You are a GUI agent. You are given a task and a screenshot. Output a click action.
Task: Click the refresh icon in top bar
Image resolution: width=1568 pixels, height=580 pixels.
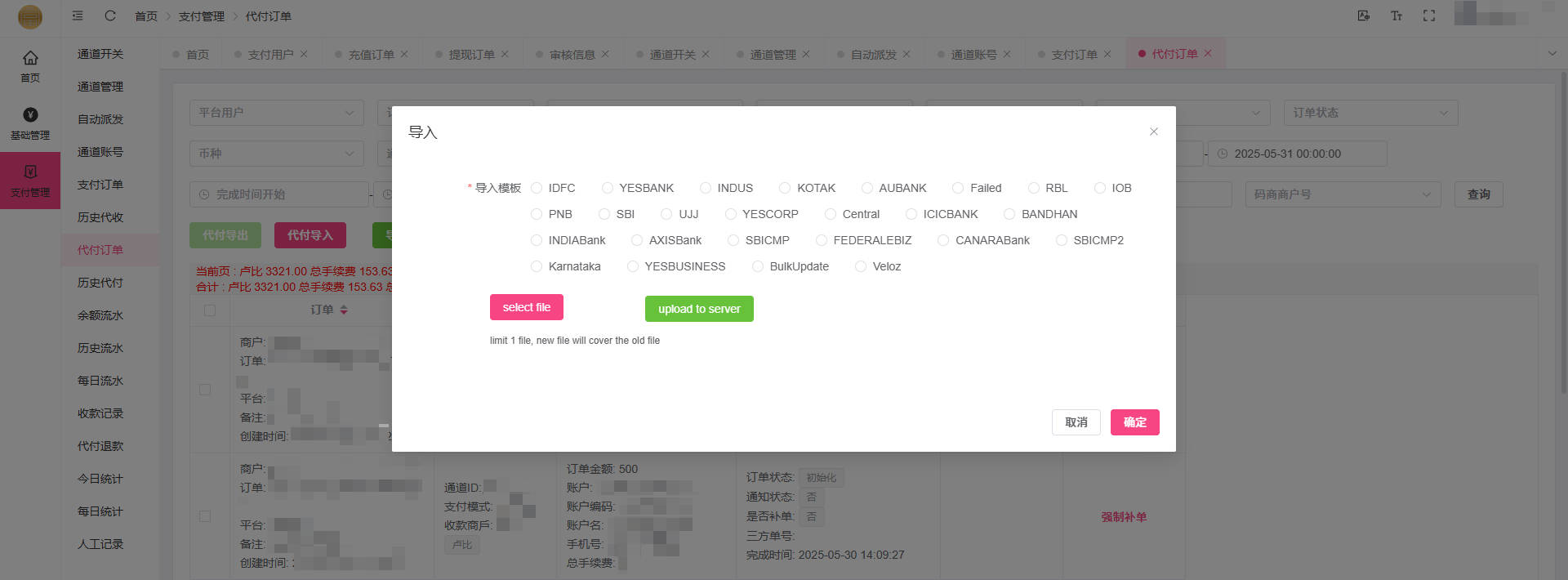(x=110, y=16)
